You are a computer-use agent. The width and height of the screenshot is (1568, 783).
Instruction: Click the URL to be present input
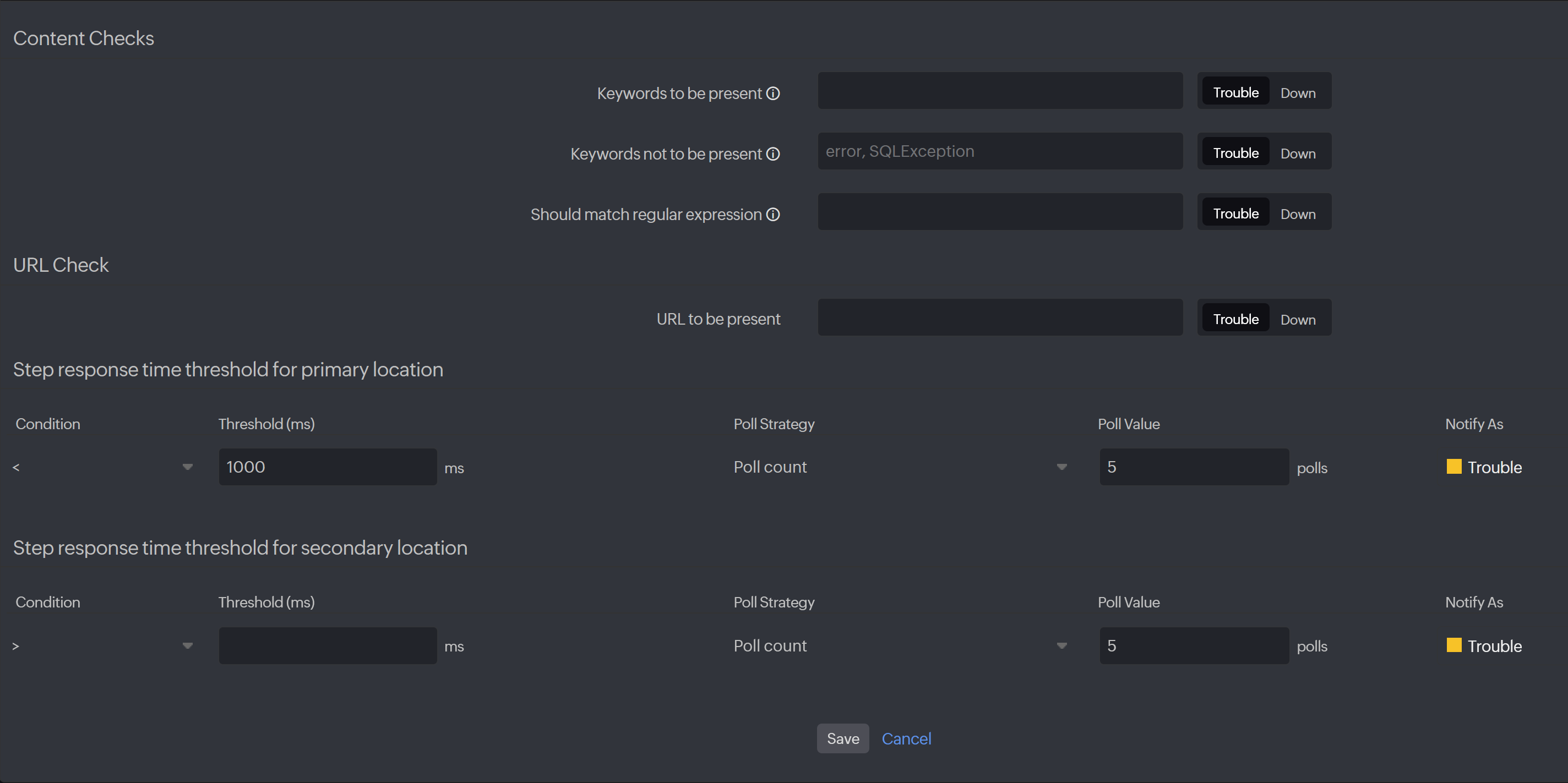point(999,317)
